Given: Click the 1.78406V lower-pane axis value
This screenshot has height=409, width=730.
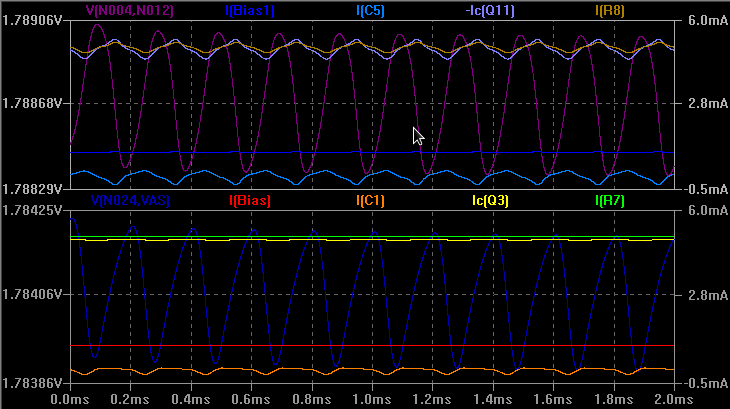Looking at the screenshot, I should click(x=32, y=295).
